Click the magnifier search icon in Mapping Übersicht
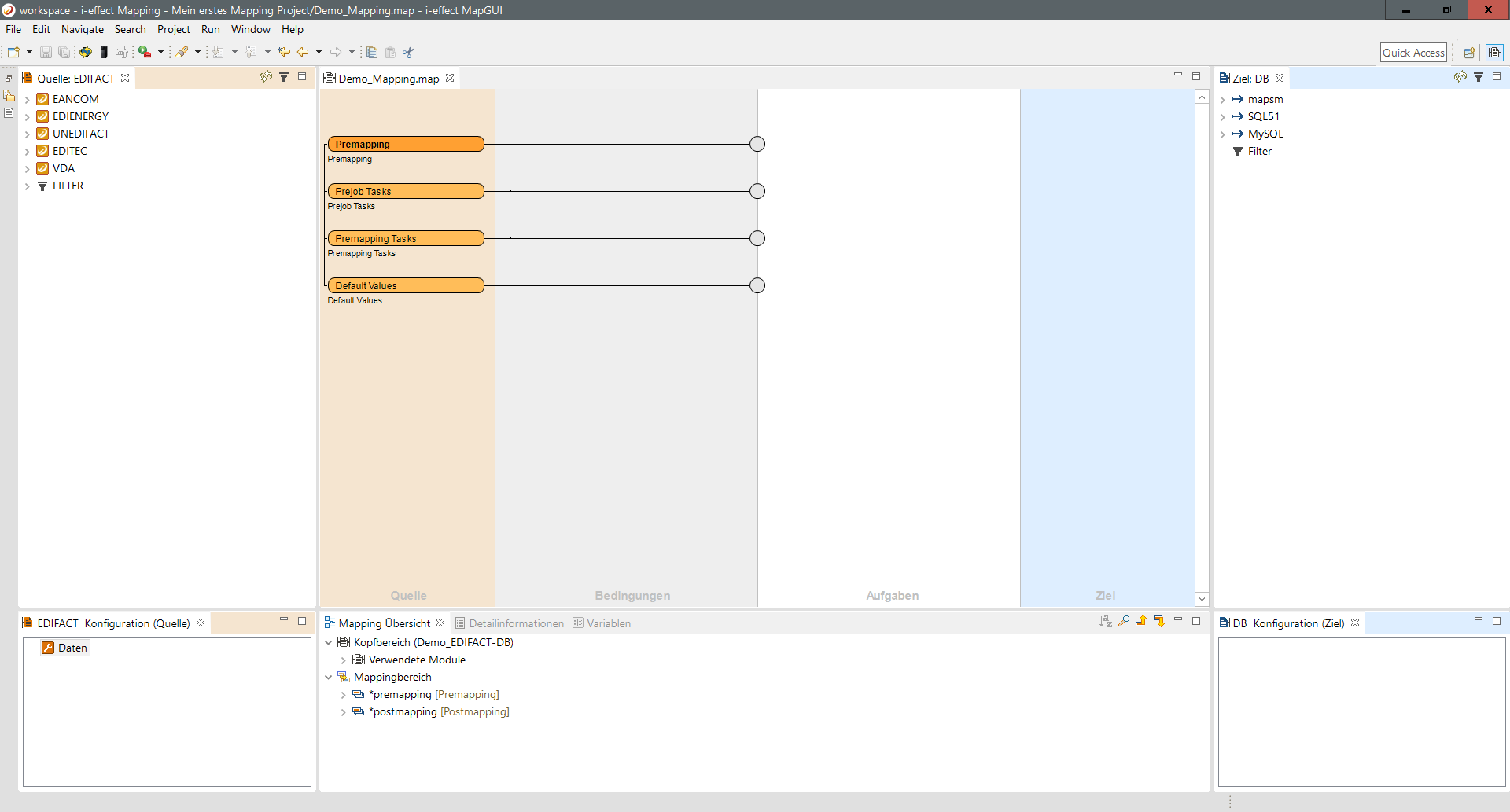Viewport: 1510px width, 812px height. point(1124,622)
